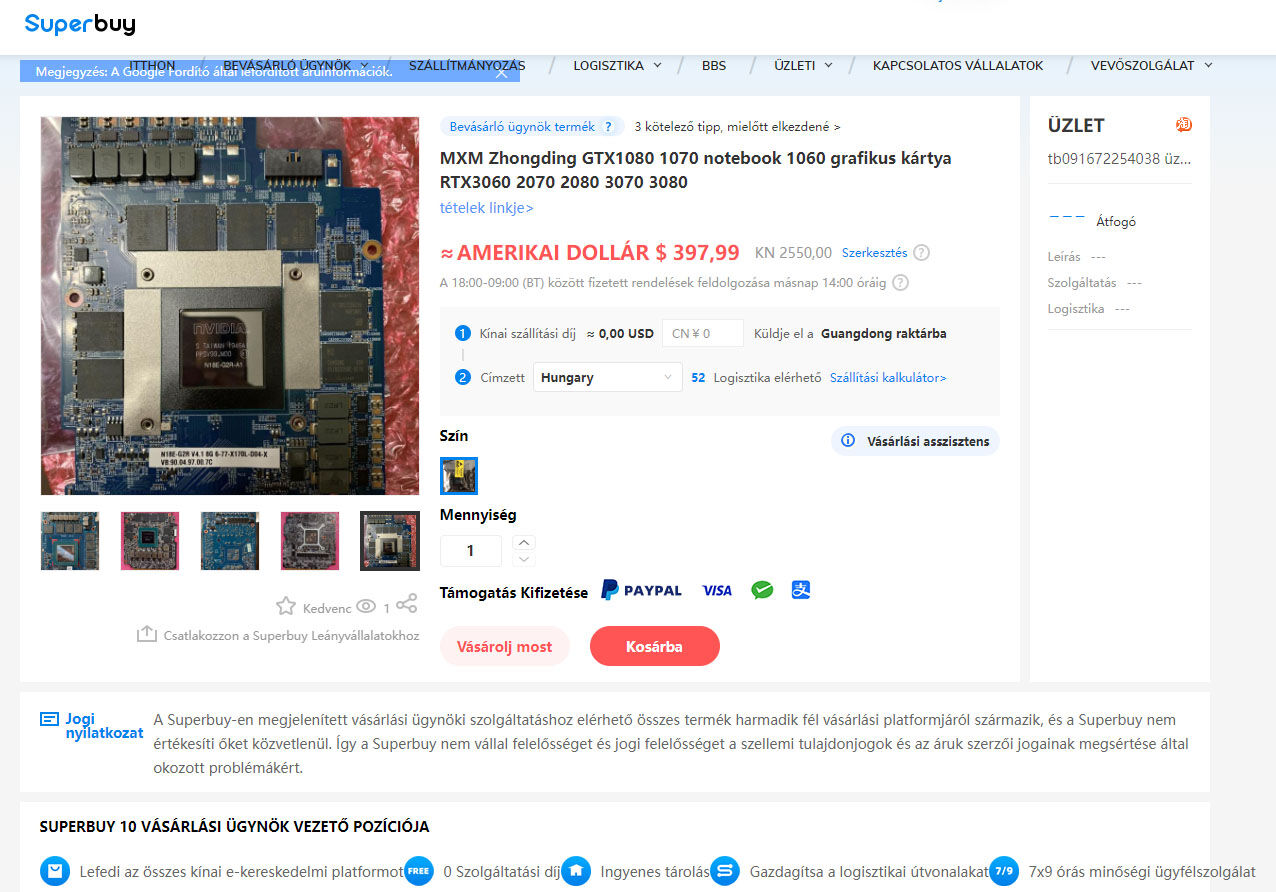Select the Szín color option swatch

[459, 476]
